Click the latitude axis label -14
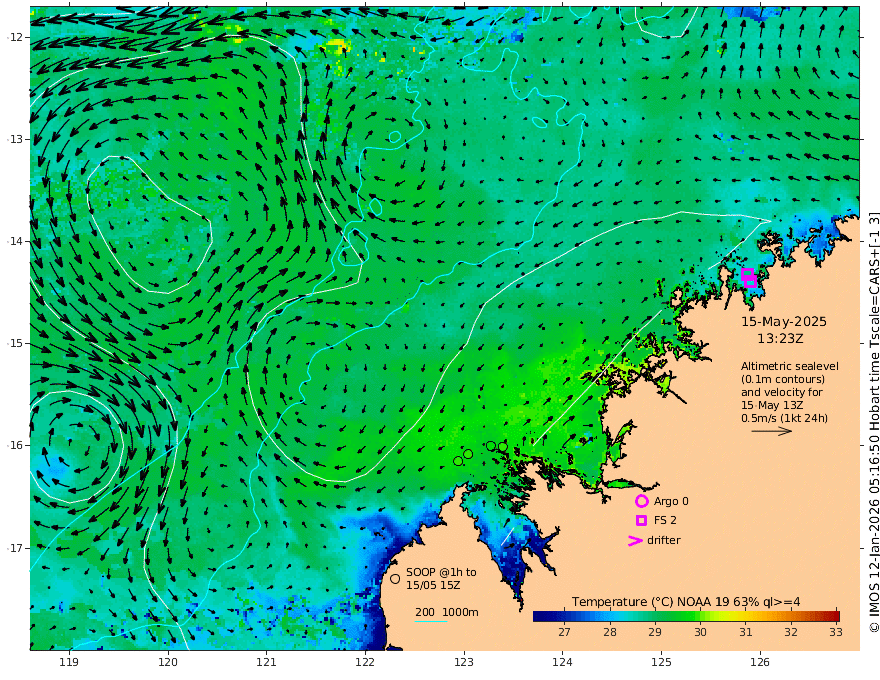Image resolution: width=880 pixels, height=680 pixels. coord(15,241)
